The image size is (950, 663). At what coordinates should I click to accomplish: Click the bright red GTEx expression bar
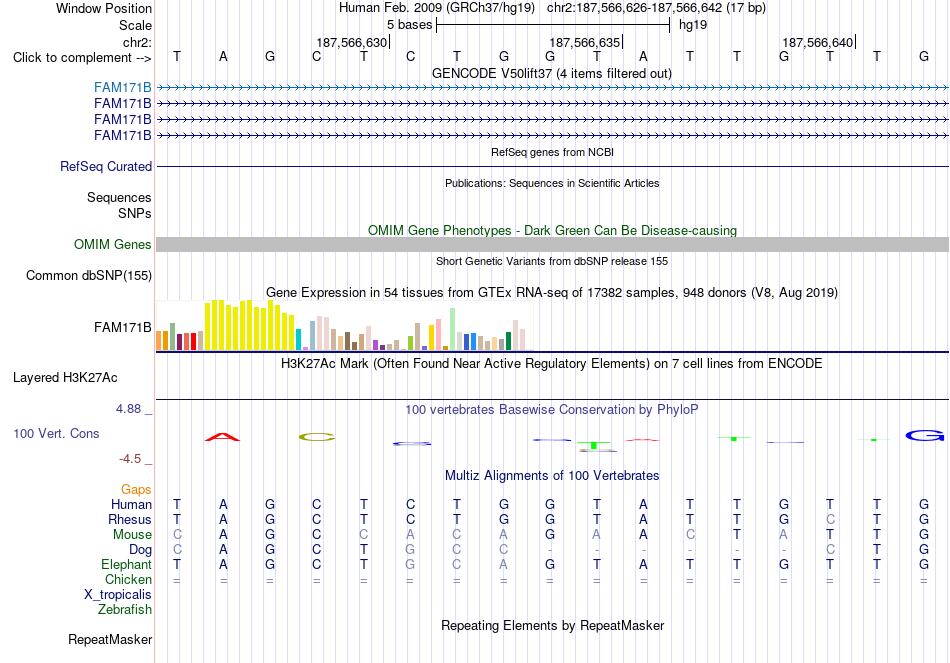[193, 342]
